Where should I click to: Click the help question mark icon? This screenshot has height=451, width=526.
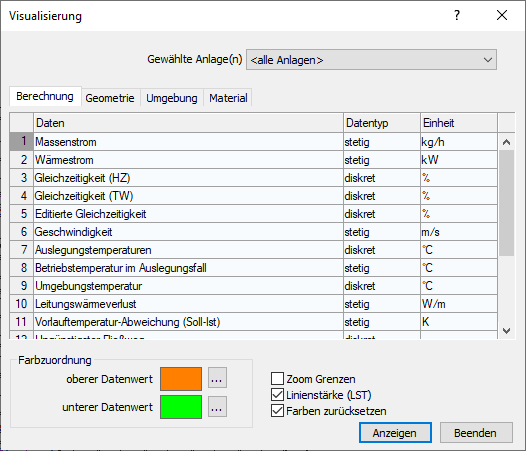pos(457,15)
